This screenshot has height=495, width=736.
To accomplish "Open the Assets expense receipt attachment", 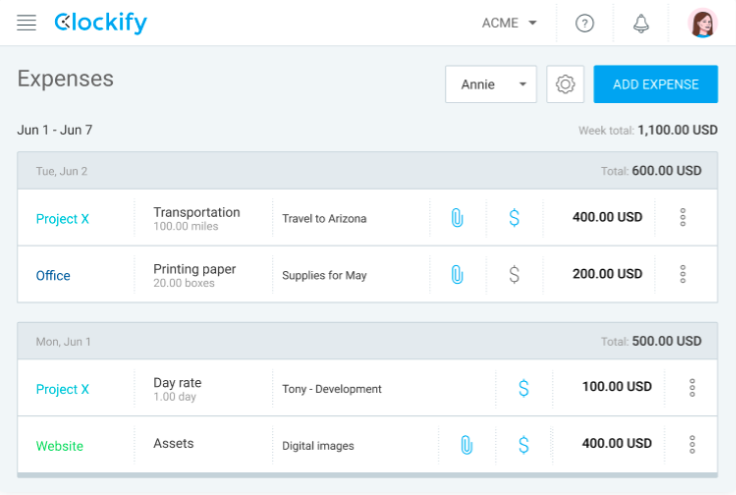I will [466, 445].
